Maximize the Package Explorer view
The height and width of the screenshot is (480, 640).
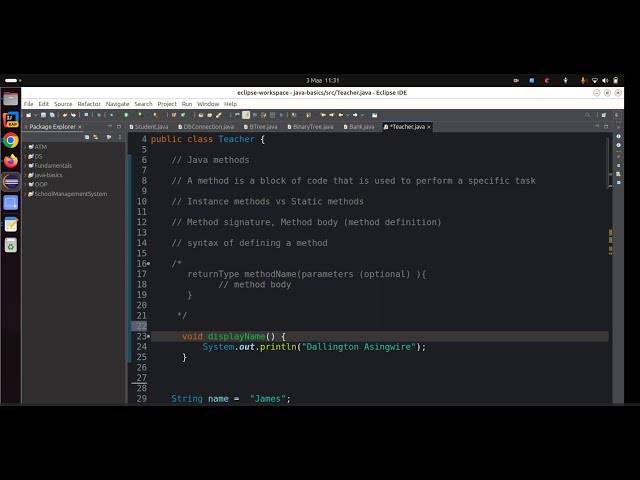click(119, 127)
